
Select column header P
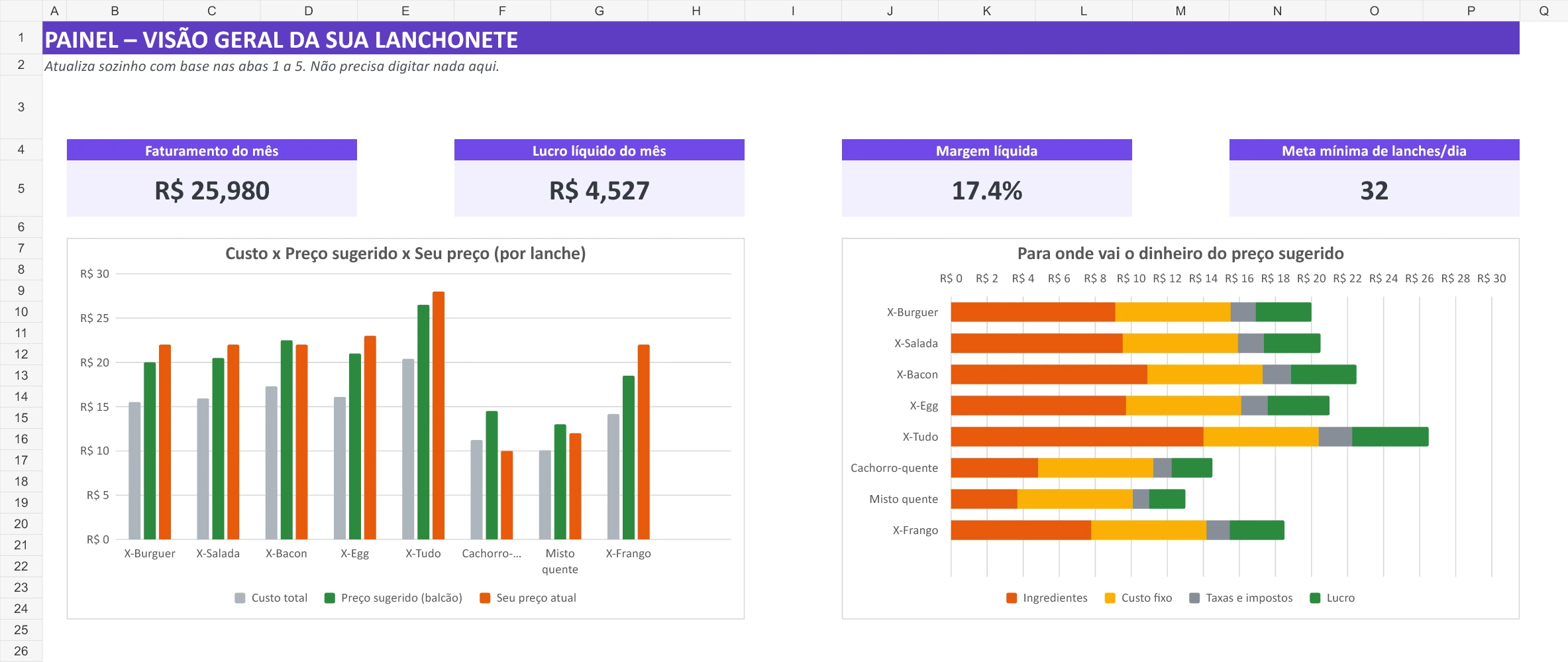1471,11
